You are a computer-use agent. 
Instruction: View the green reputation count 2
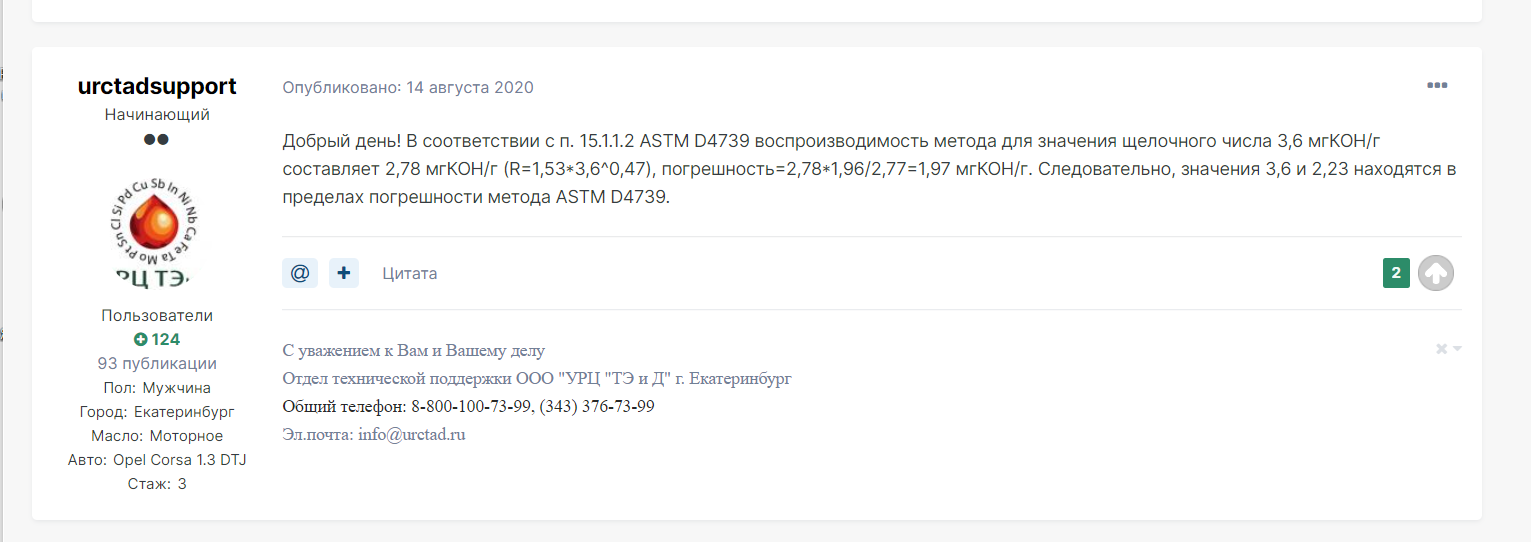1396,273
